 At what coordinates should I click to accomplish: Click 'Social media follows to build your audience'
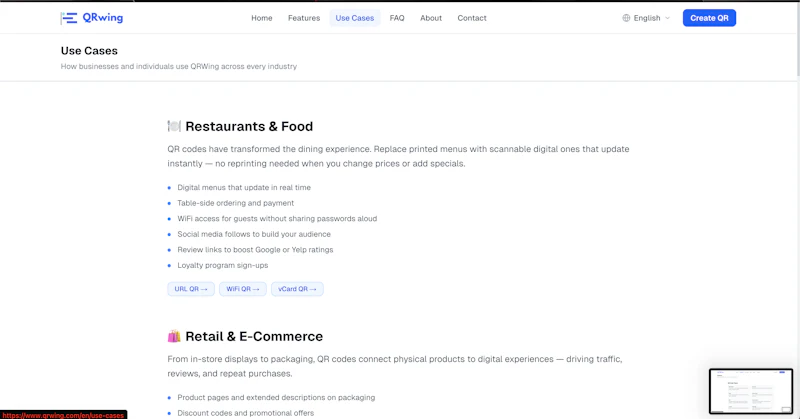tap(254, 234)
